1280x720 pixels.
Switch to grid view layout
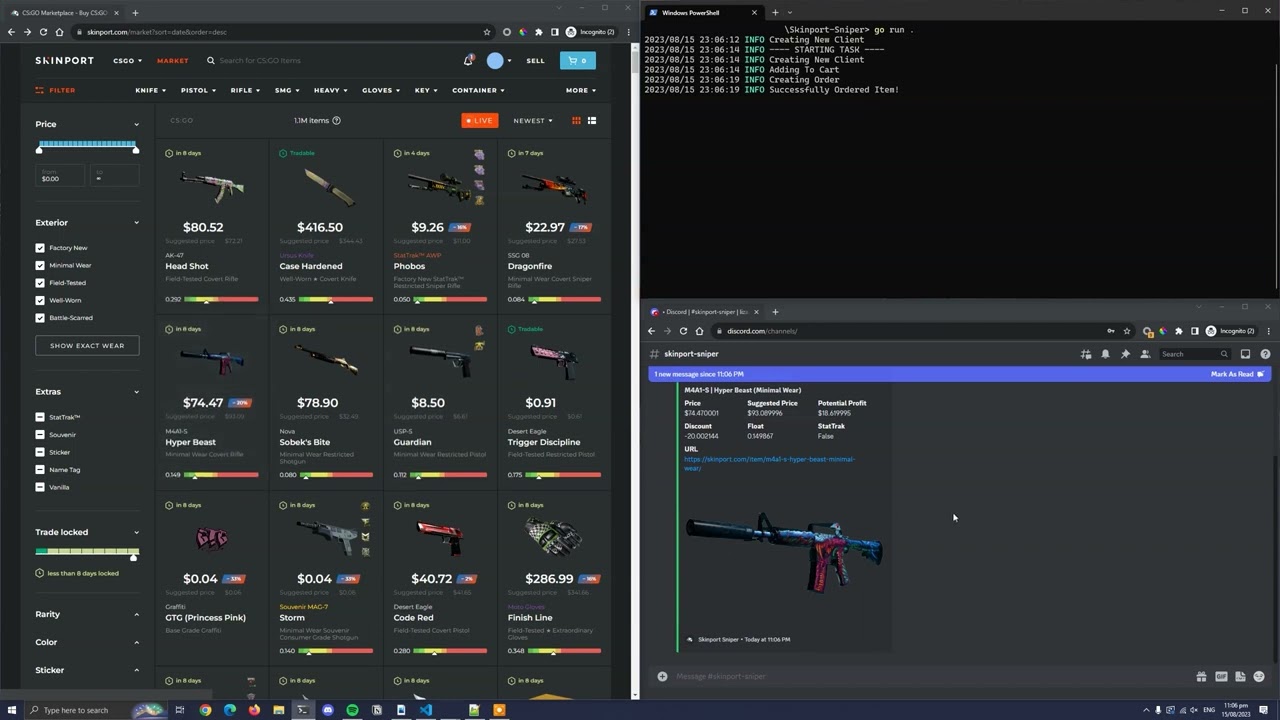(576, 120)
